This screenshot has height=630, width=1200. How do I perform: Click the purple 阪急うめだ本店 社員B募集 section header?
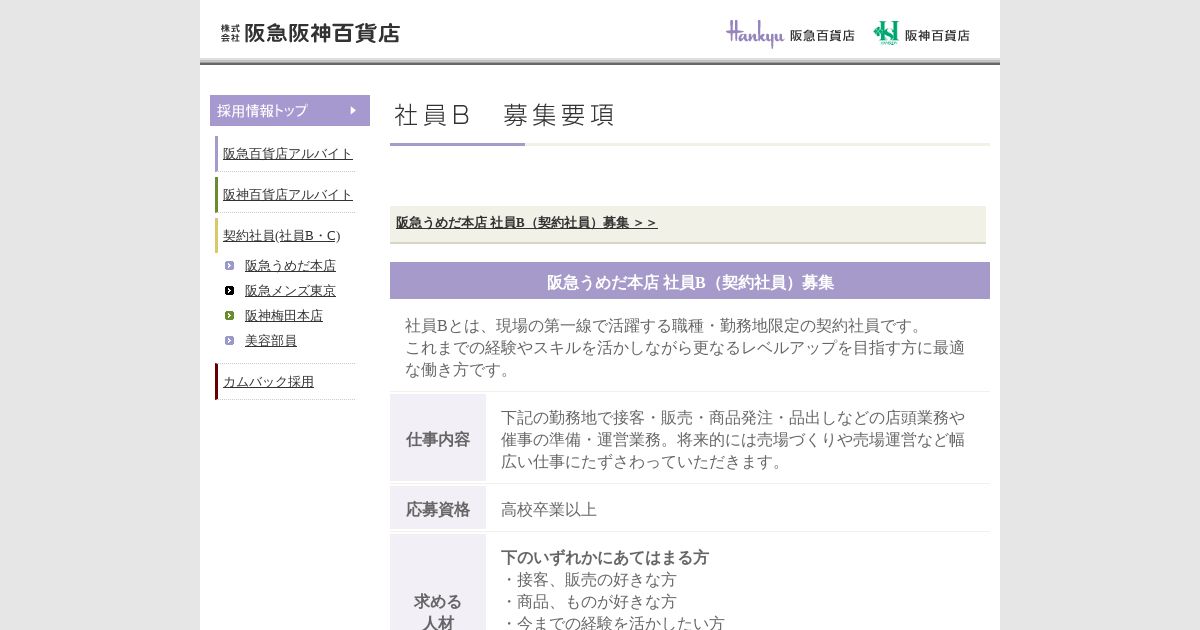[x=690, y=281]
